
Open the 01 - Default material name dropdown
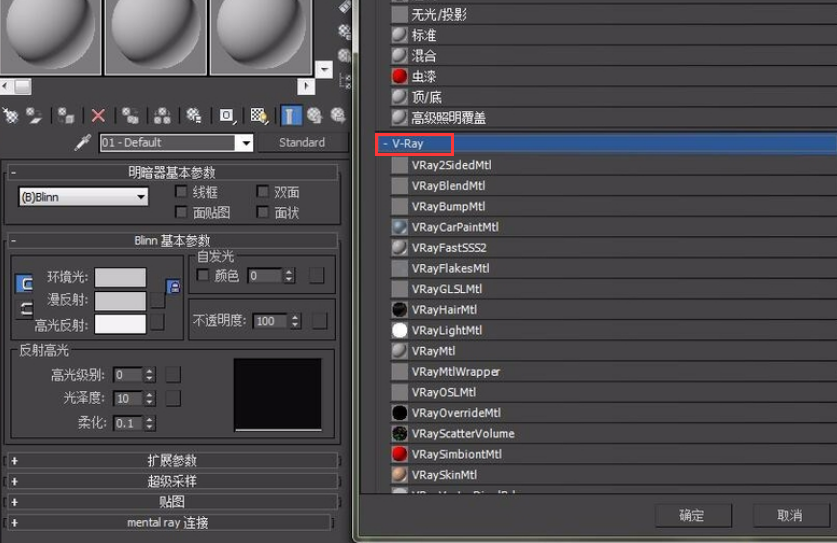tap(245, 143)
